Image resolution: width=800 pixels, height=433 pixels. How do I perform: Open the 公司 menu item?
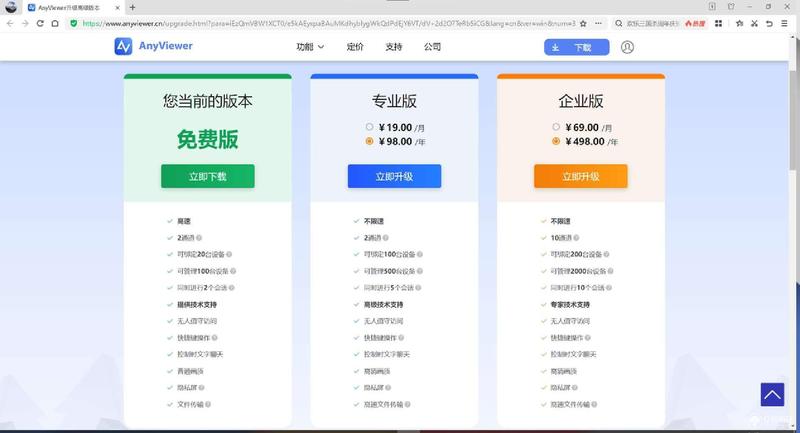pos(432,47)
